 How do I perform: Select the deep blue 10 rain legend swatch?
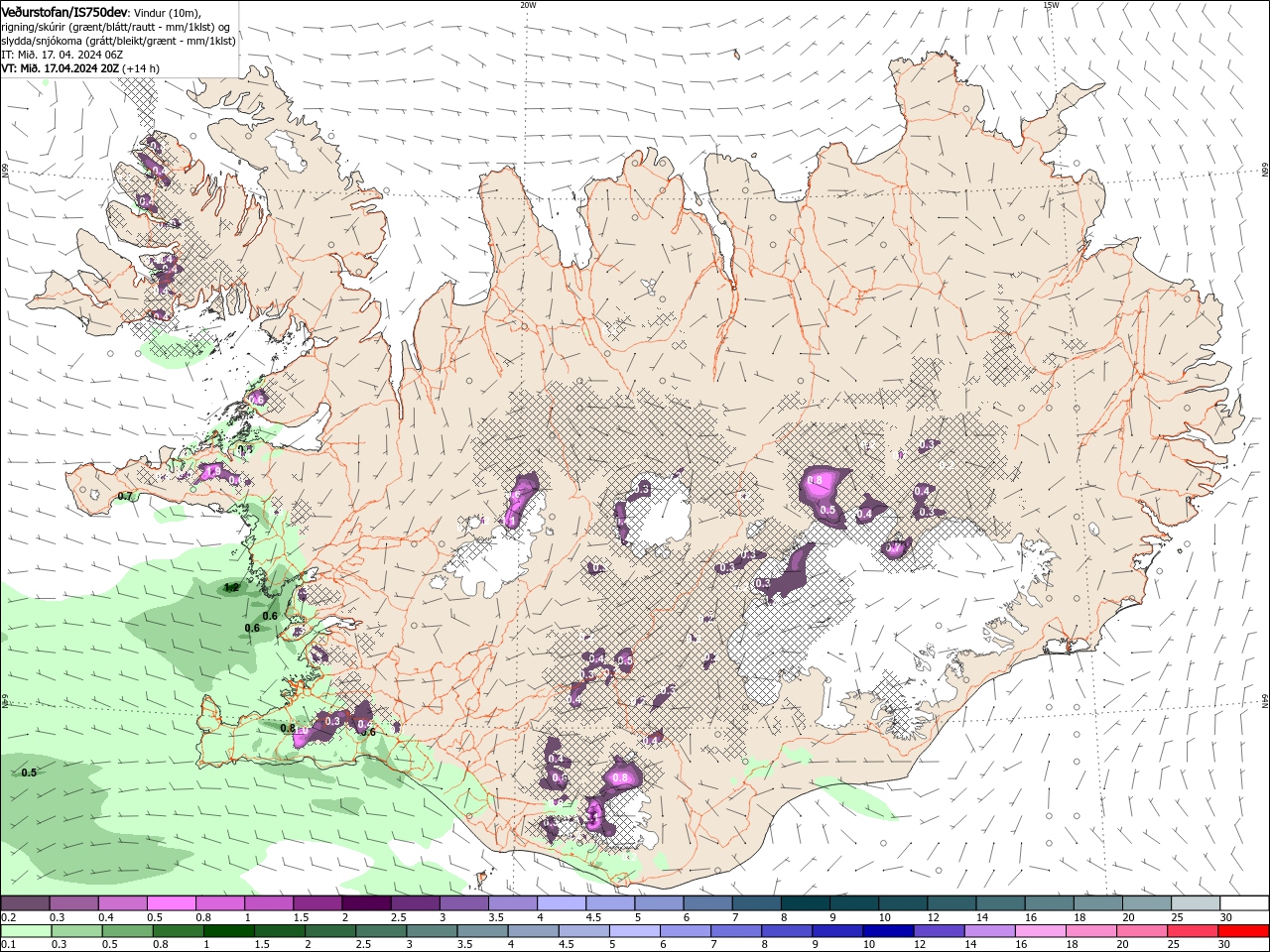(x=887, y=931)
